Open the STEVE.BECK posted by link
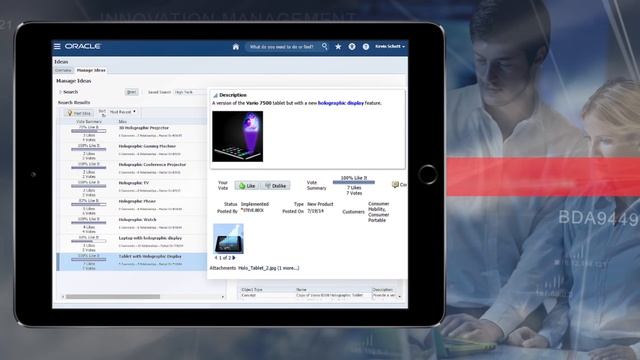Viewport: 640px width, 360px height. pyautogui.click(x=253, y=211)
